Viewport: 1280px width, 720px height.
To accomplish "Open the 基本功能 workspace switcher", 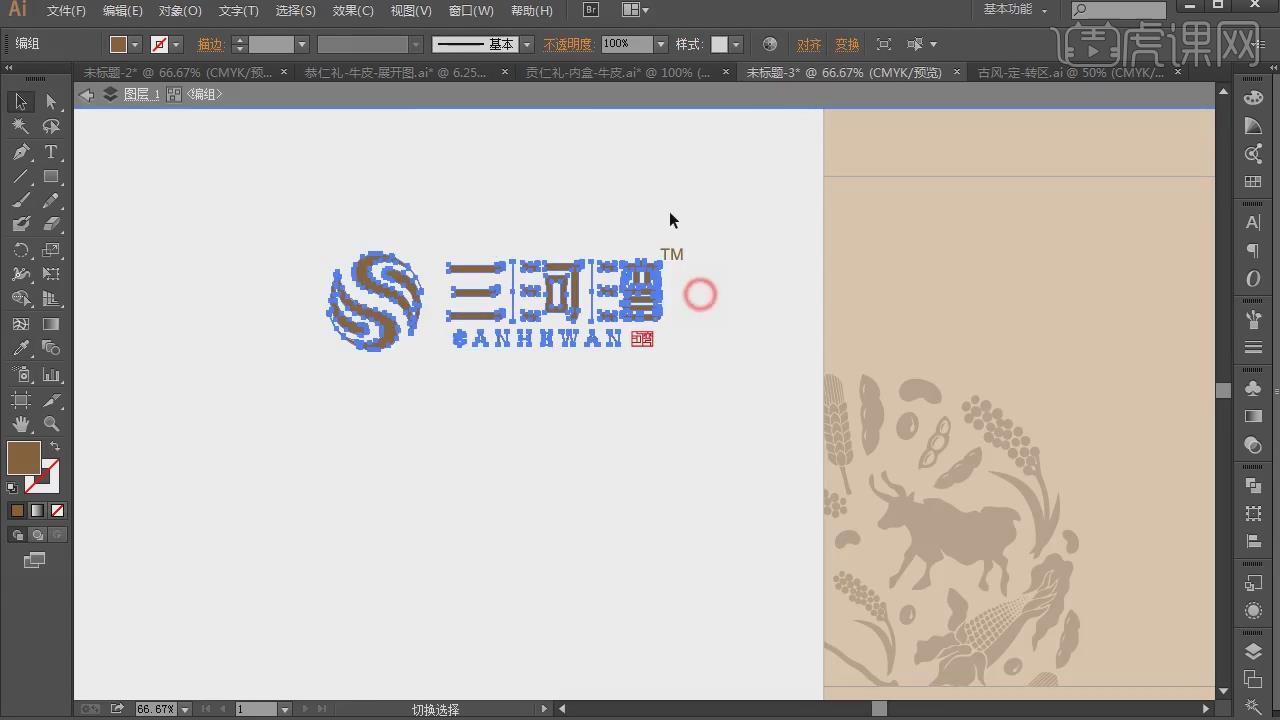I will click(x=1015, y=9).
